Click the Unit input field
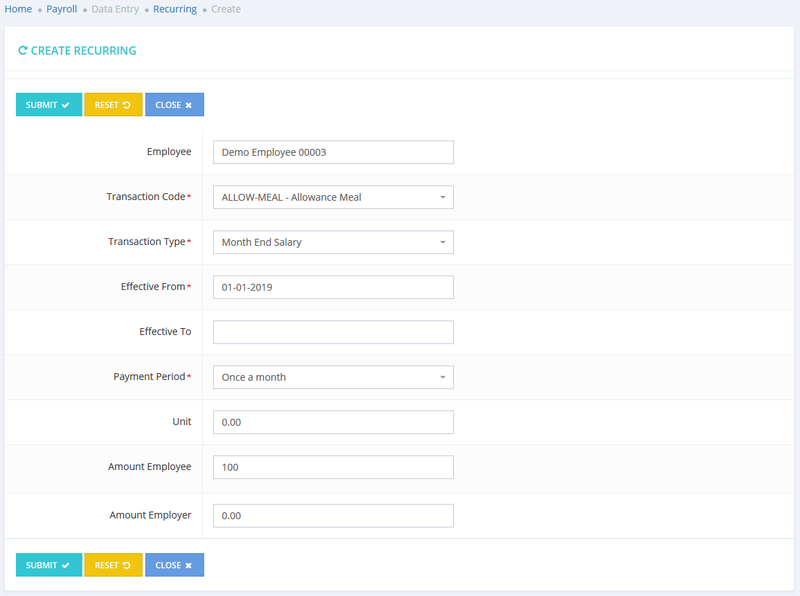This screenshot has height=596, width=800. point(331,422)
